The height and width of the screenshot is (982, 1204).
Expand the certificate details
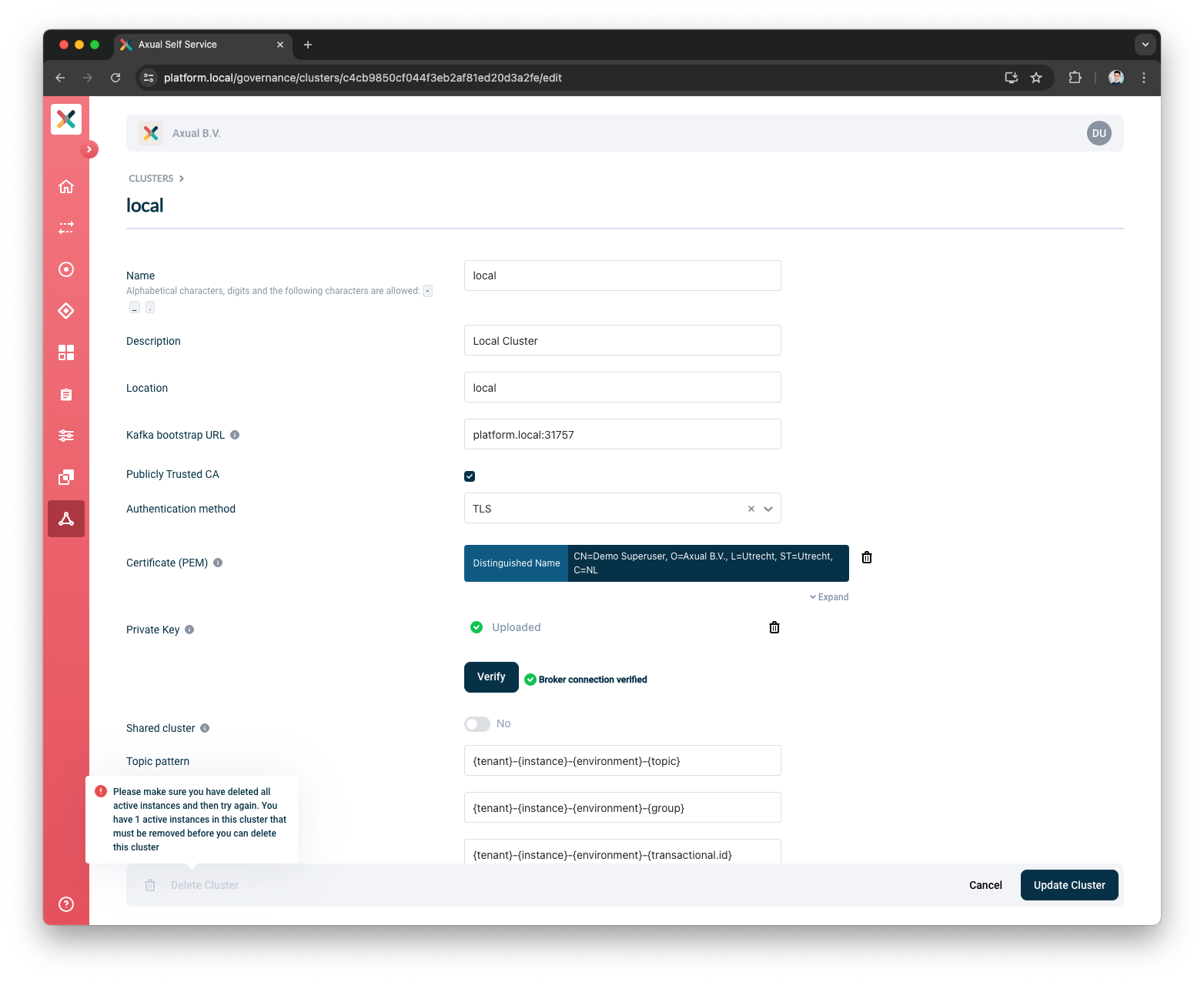tap(829, 597)
